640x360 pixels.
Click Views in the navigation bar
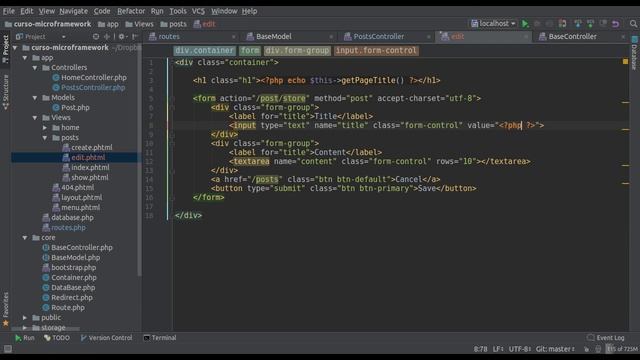[x=139, y=24]
